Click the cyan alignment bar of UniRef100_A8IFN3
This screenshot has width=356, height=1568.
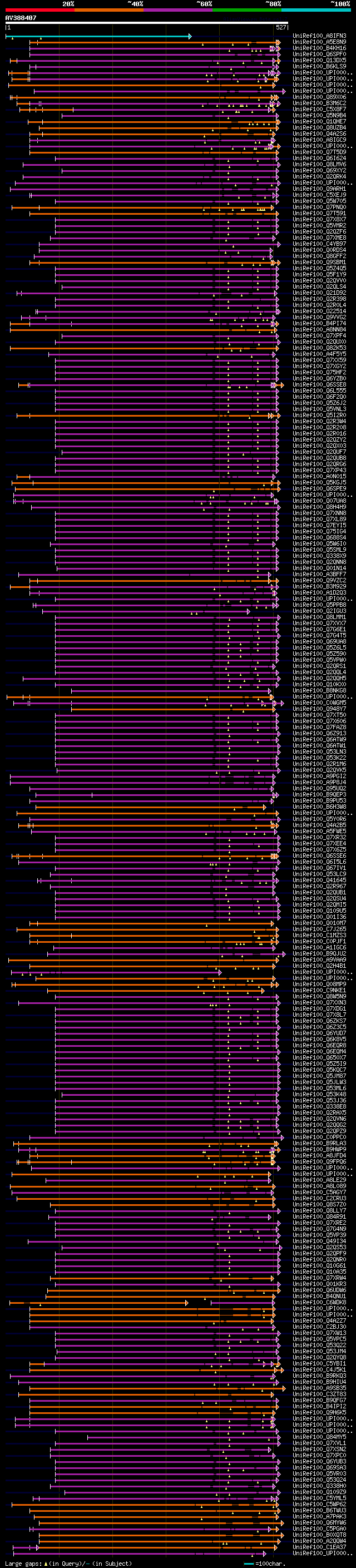[x=98, y=37]
